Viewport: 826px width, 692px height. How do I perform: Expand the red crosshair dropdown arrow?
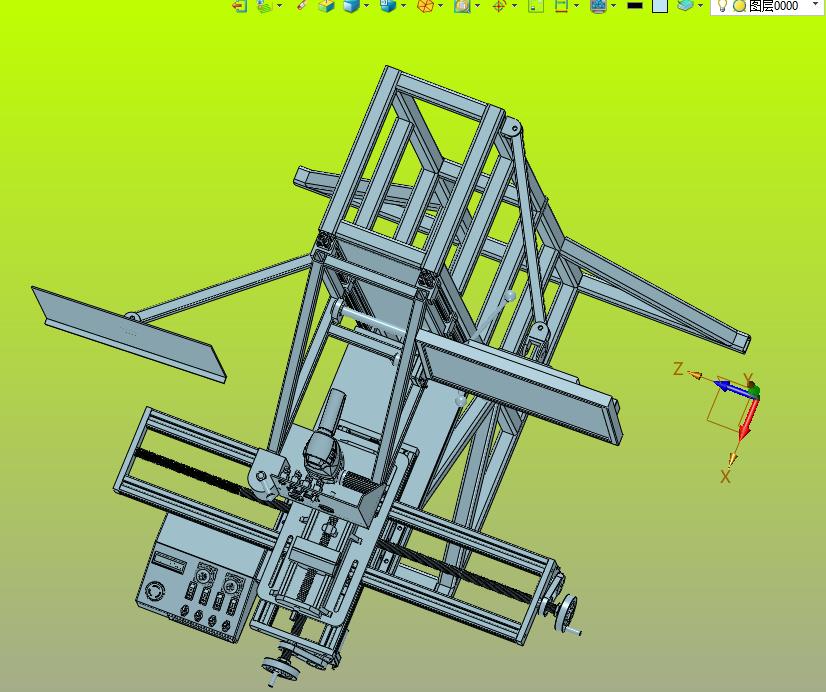tap(514, 6)
